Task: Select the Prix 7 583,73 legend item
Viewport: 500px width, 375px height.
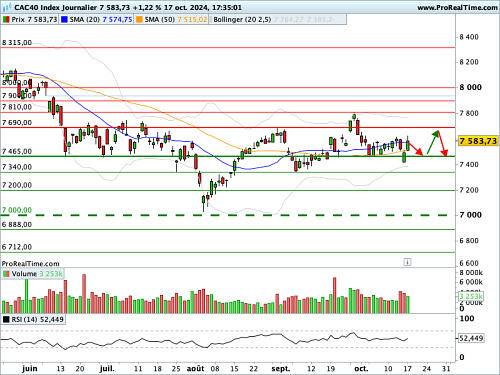Action: (x=30, y=20)
